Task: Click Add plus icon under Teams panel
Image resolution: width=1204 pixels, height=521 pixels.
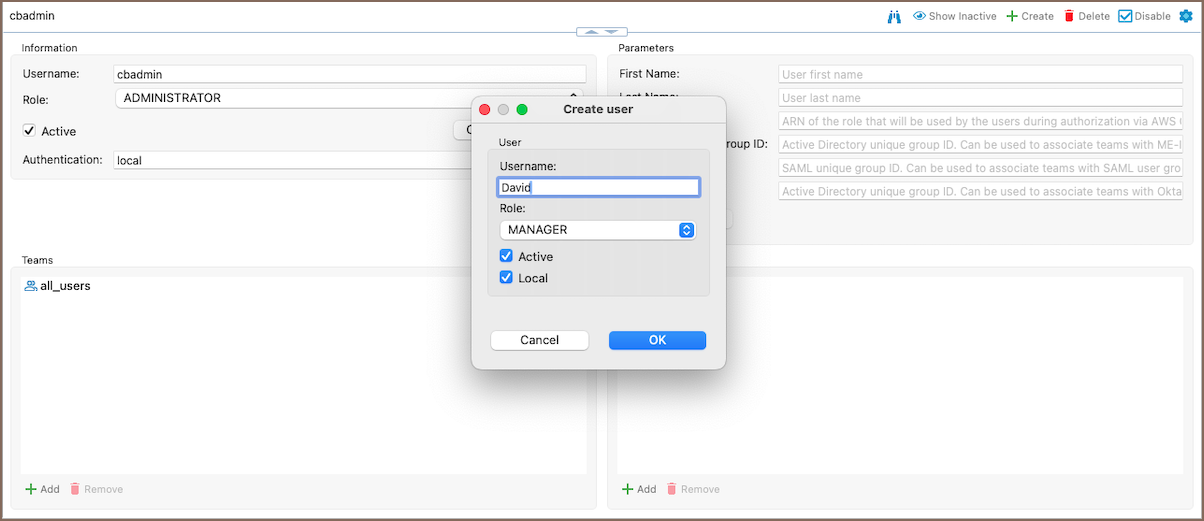Action: click(x=31, y=489)
